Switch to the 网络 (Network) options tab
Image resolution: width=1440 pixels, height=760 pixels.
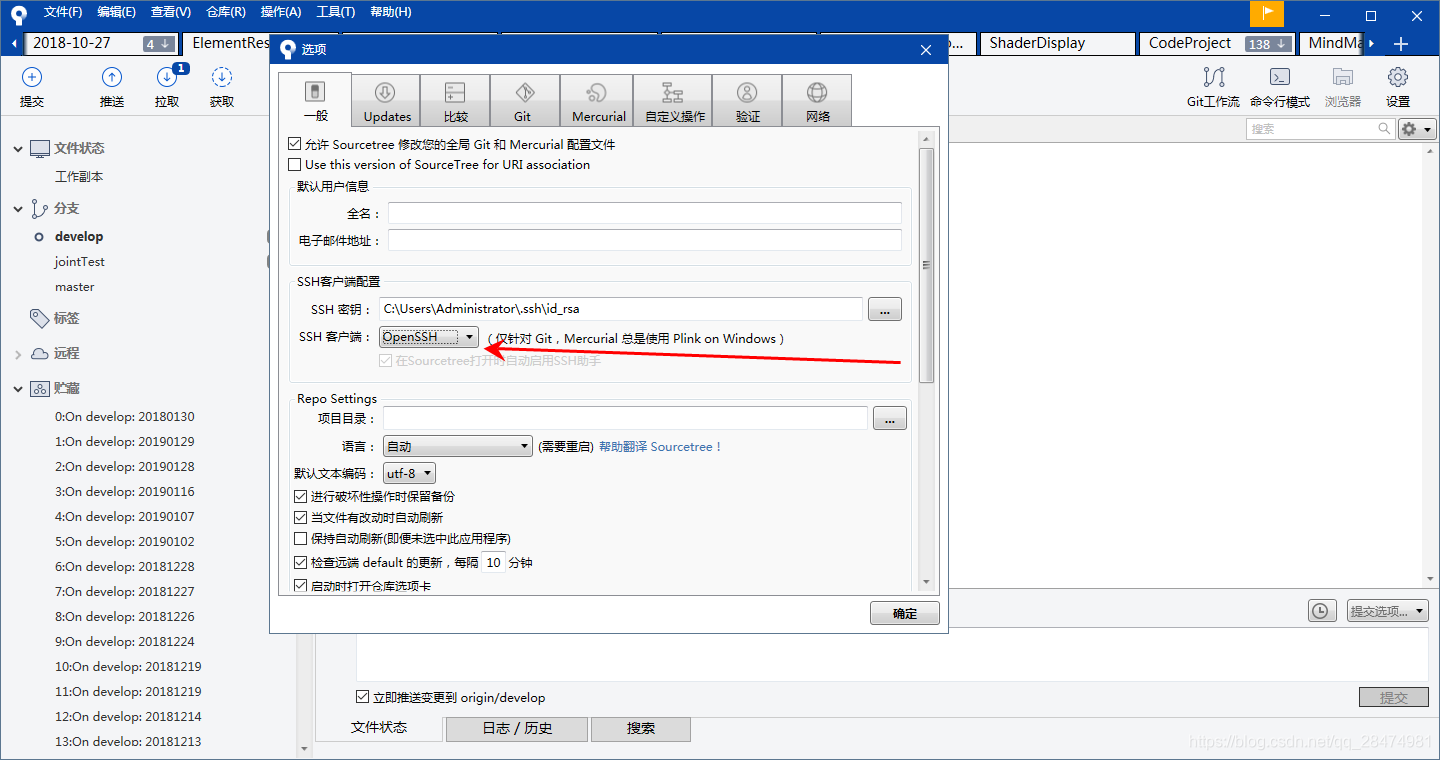tap(817, 100)
